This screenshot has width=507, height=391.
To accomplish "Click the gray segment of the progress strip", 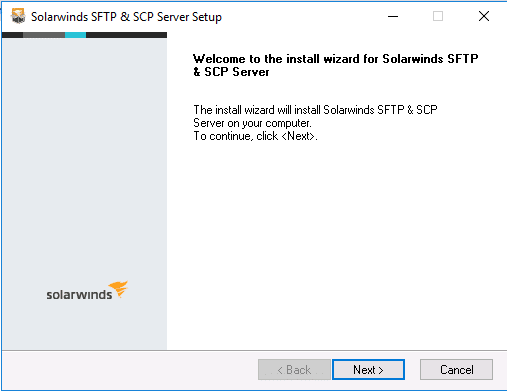I will 44,35.
